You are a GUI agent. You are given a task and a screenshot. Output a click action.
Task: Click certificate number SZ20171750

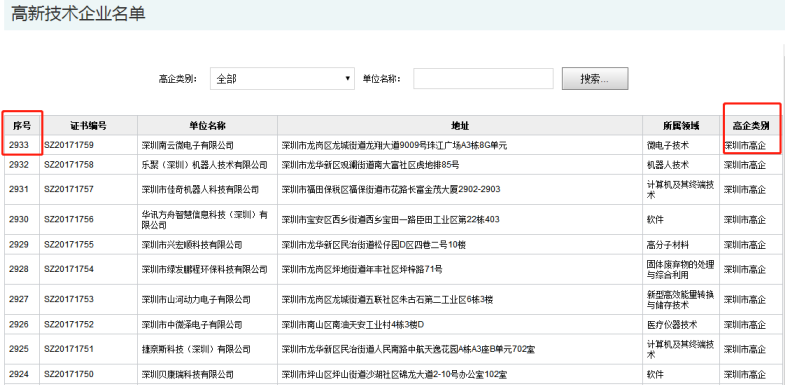point(69,374)
